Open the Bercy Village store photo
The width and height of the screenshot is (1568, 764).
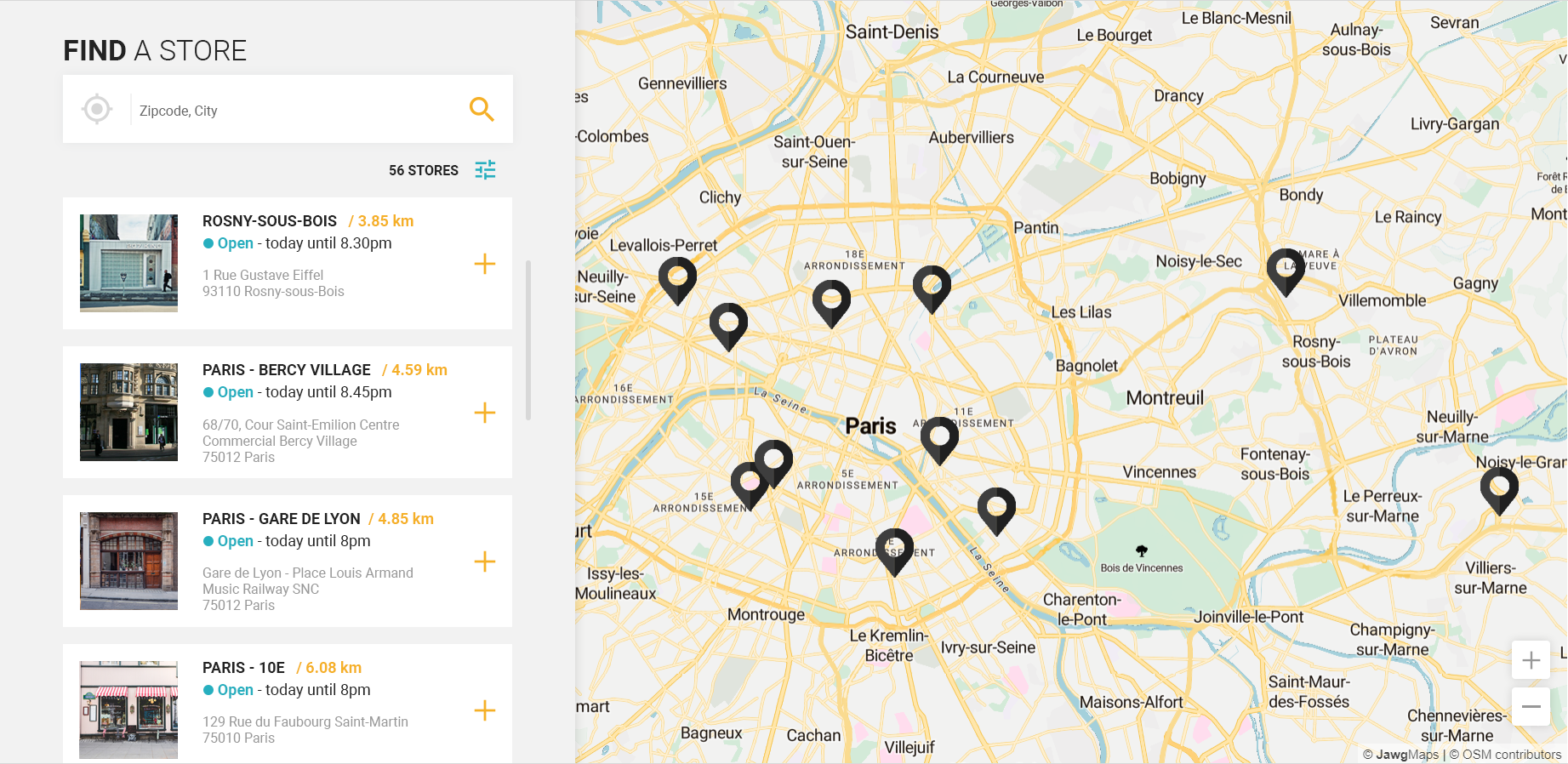pyautogui.click(x=128, y=412)
